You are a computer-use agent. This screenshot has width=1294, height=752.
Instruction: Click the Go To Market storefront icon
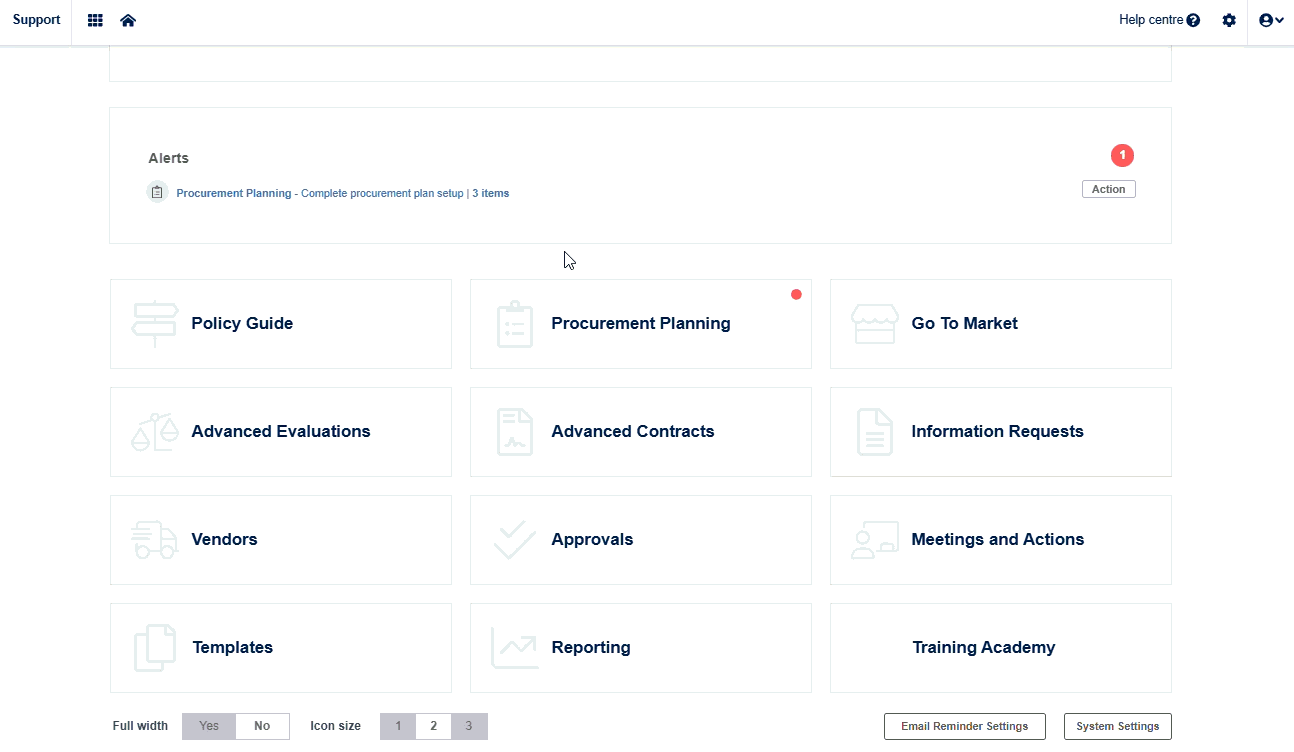(x=875, y=324)
